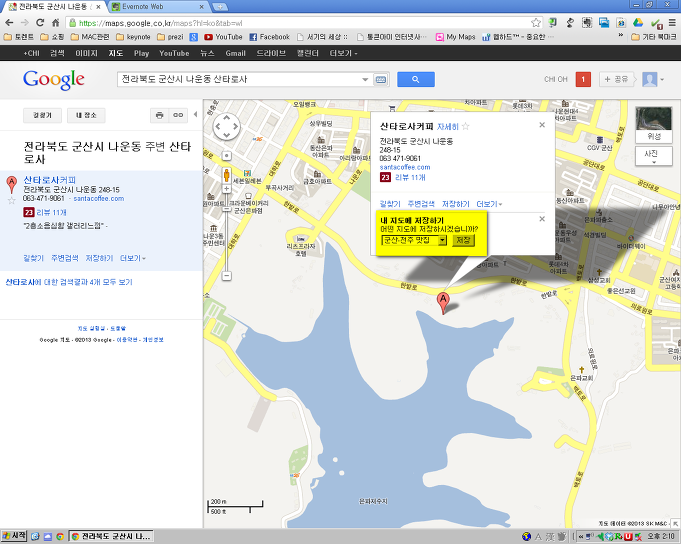Viewport: 681px width, 544px height.
Task: Zoom out with the minus button
Action: tap(226, 276)
